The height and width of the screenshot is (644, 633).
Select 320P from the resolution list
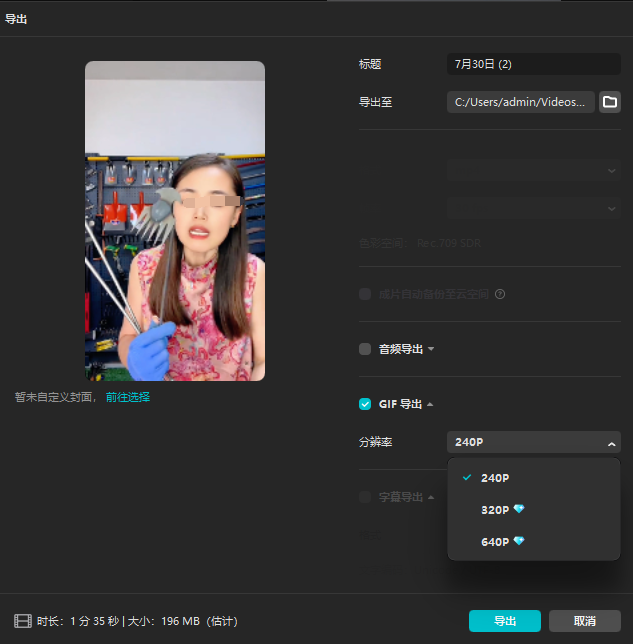click(495, 510)
